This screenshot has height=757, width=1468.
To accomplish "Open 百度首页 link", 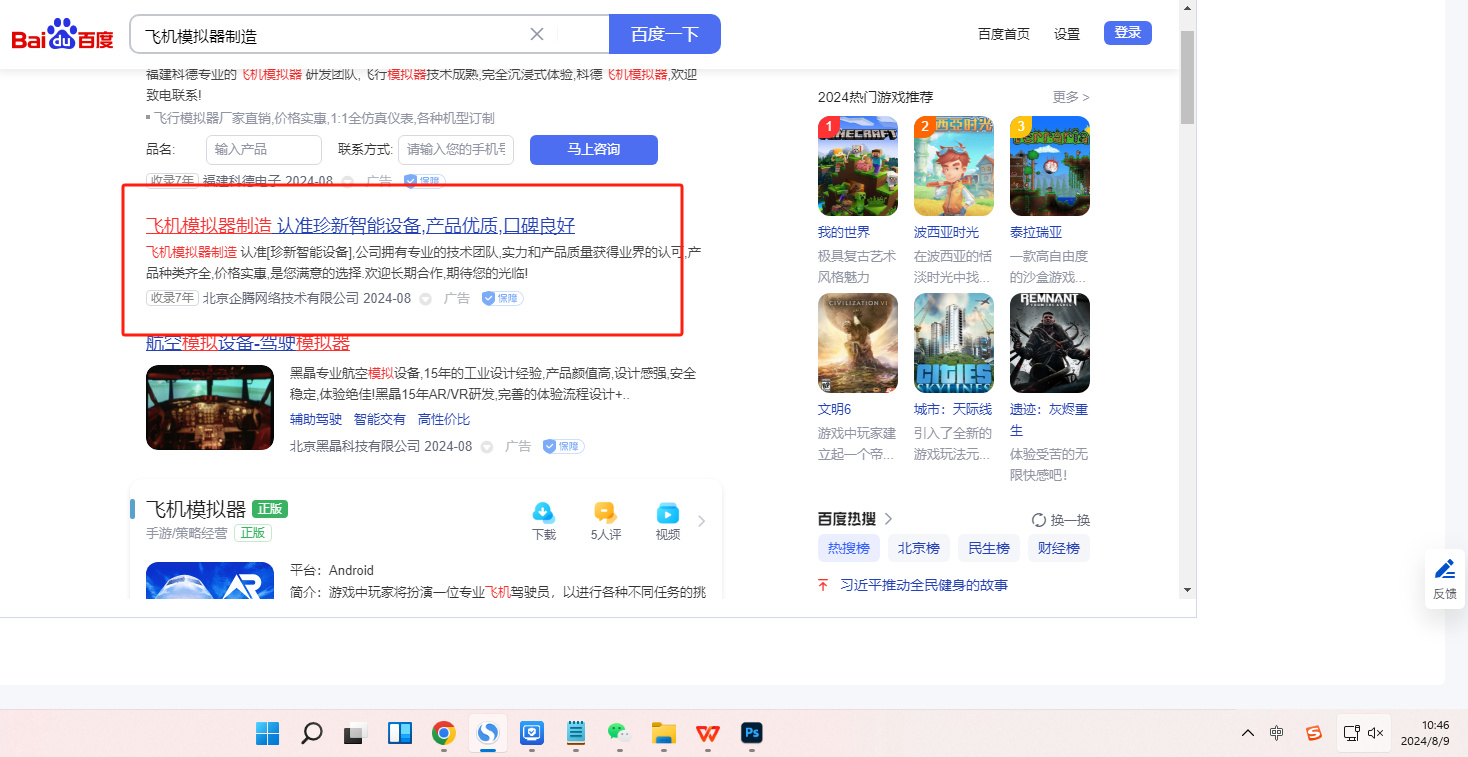I will [1004, 34].
